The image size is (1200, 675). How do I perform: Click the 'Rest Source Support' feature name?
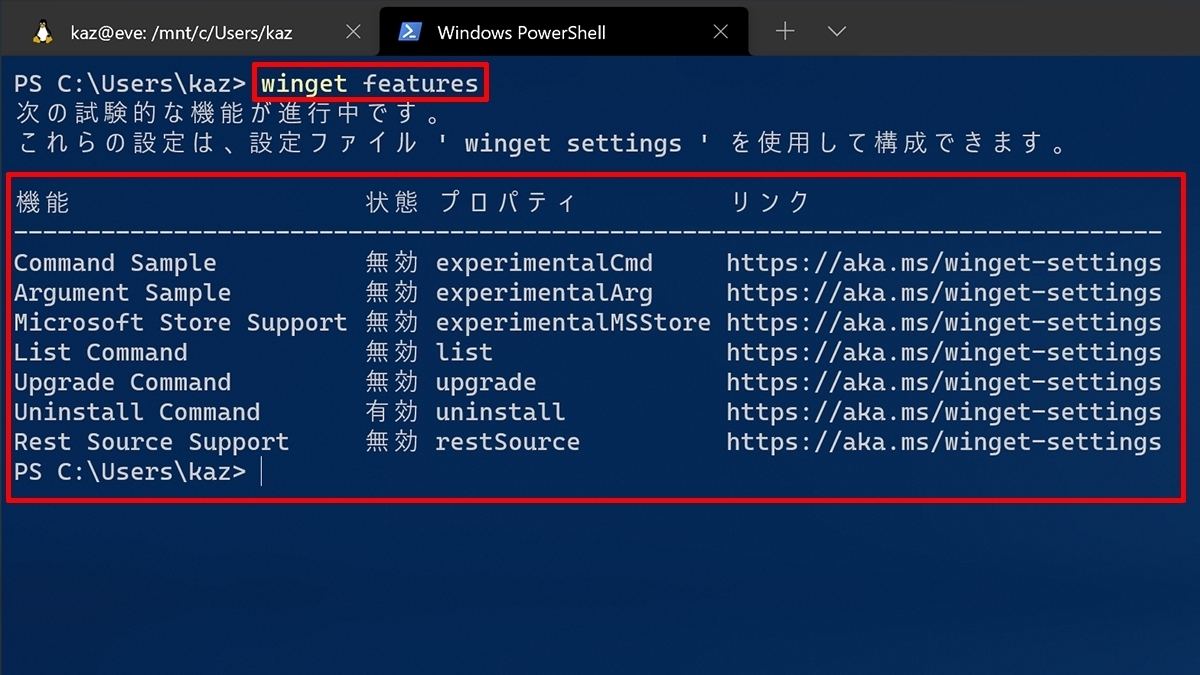151,442
